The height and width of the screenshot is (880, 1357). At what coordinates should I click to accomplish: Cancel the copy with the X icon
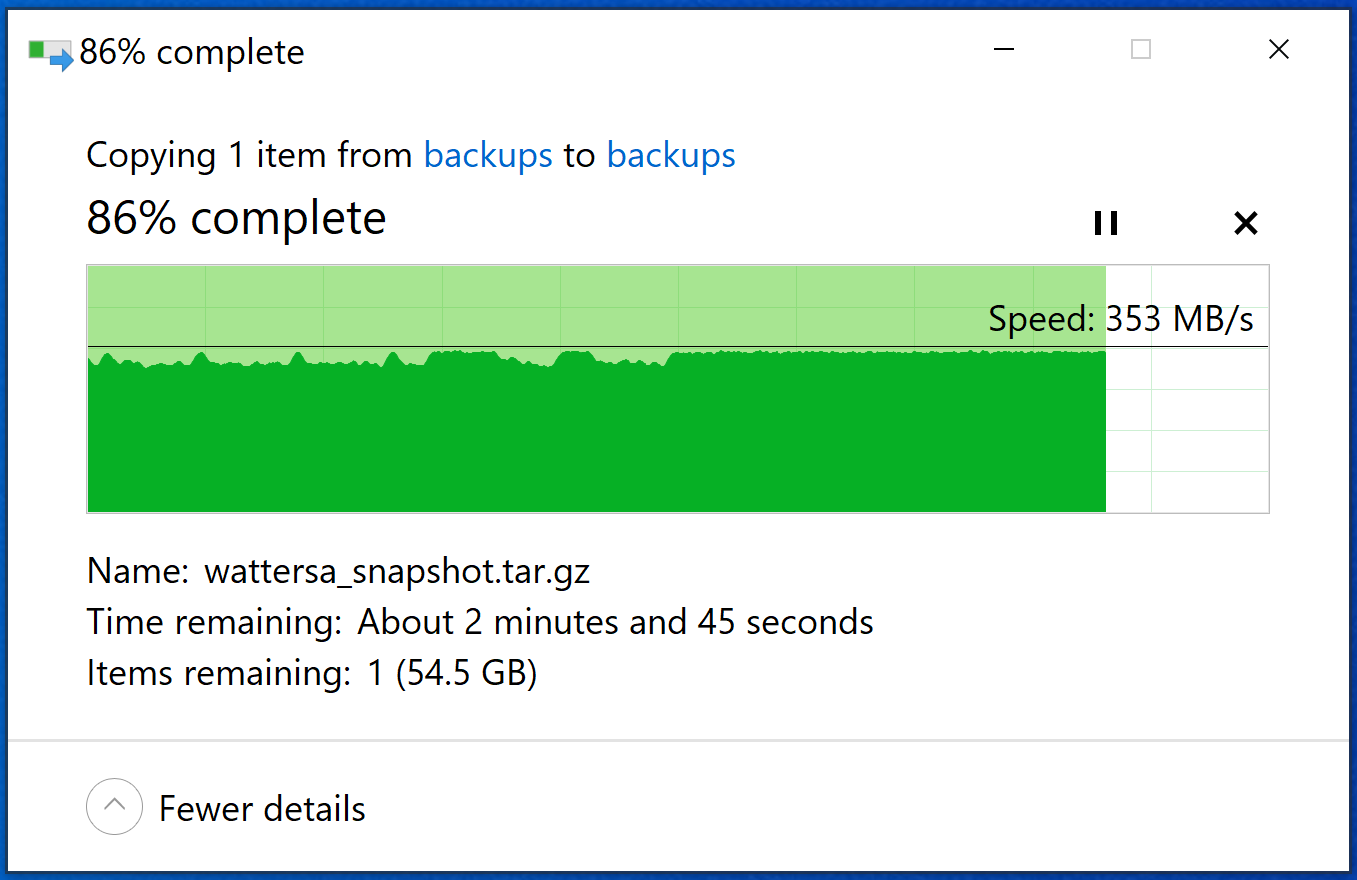1245,223
